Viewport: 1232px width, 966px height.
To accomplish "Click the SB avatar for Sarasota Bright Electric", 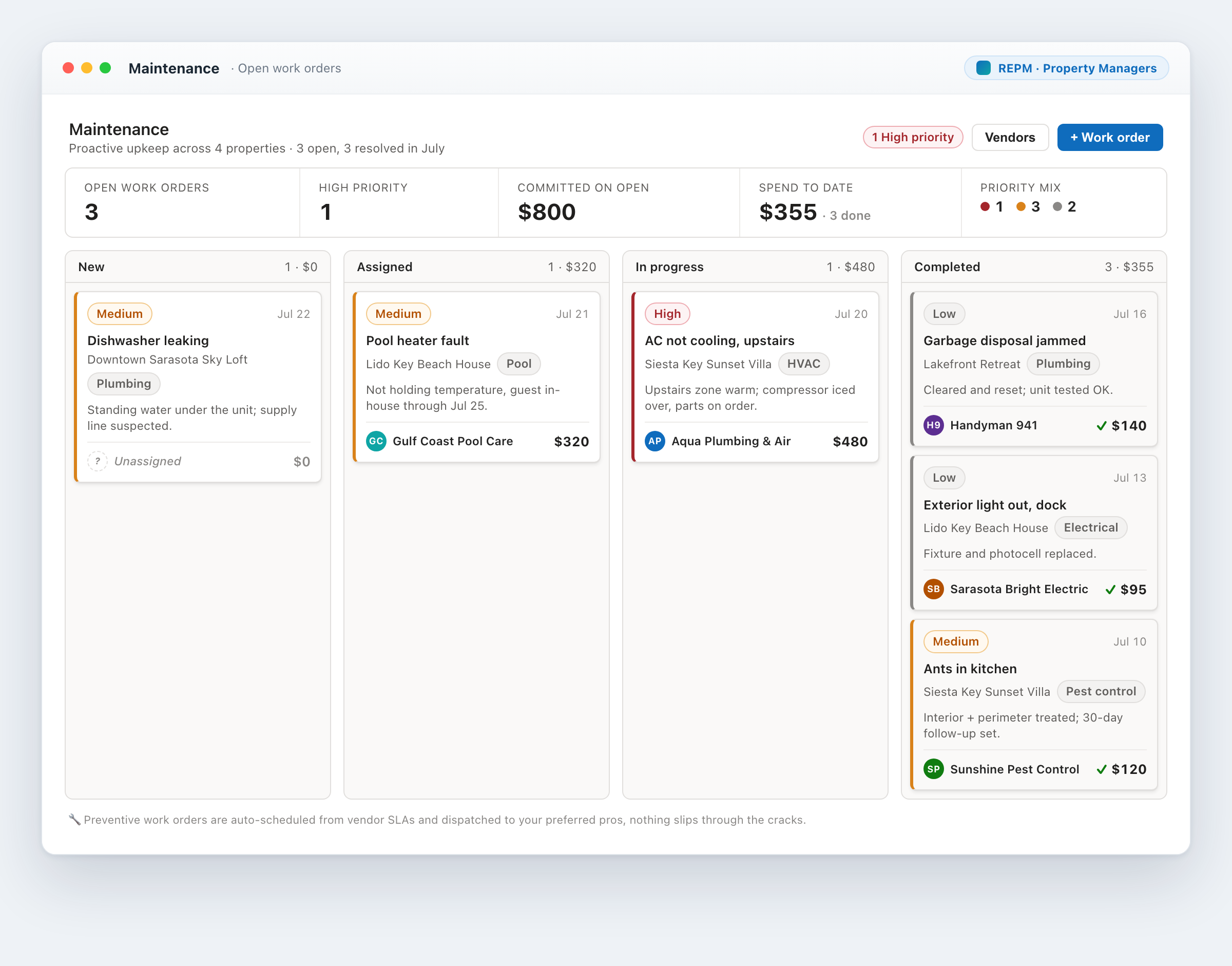I will coord(933,590).
